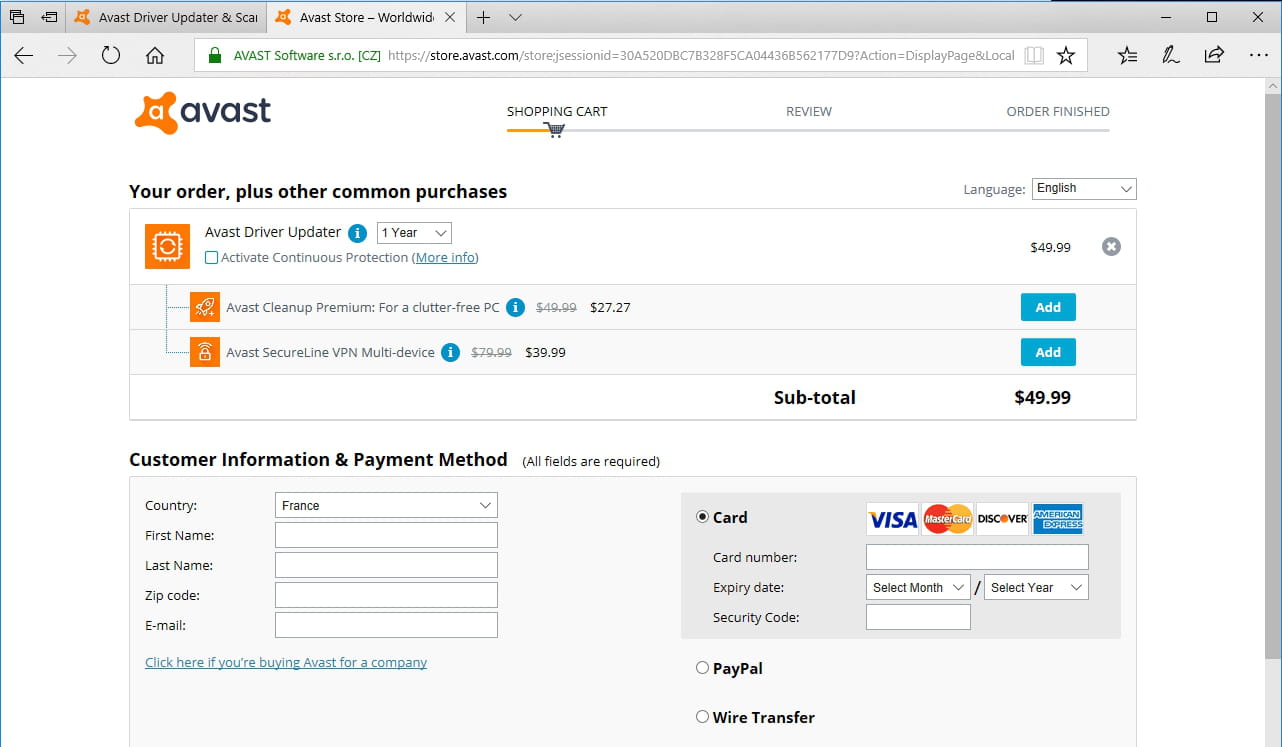Image resolution: width=1282 pixels, height=747 pixels.
Task: Click the Last Name field
Action: pyautogui.click(x=386, y=565)
